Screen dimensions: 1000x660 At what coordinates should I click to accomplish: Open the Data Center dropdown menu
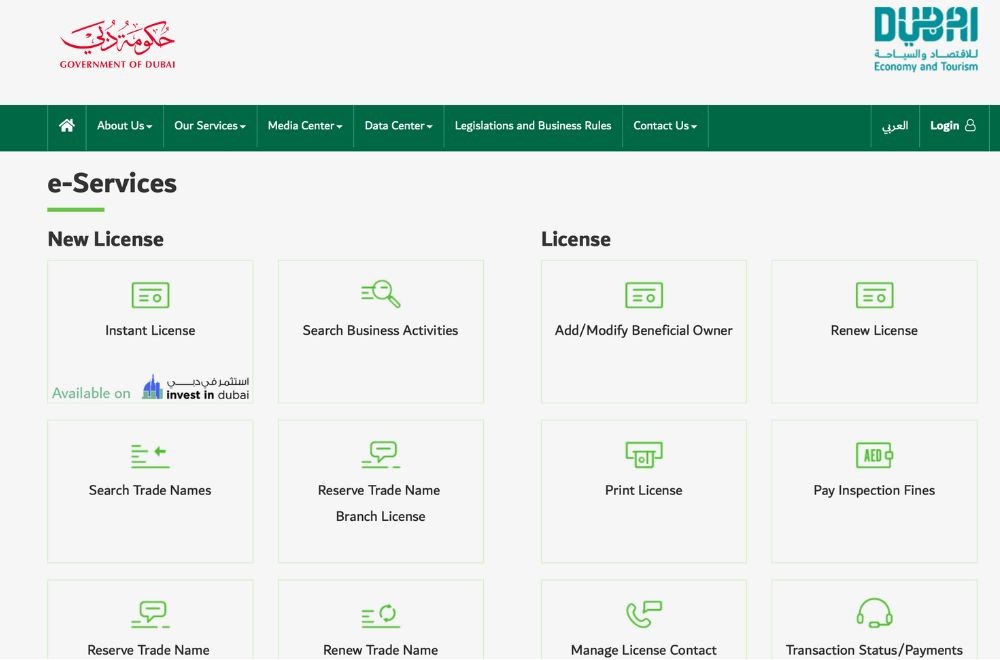[398, 126]
